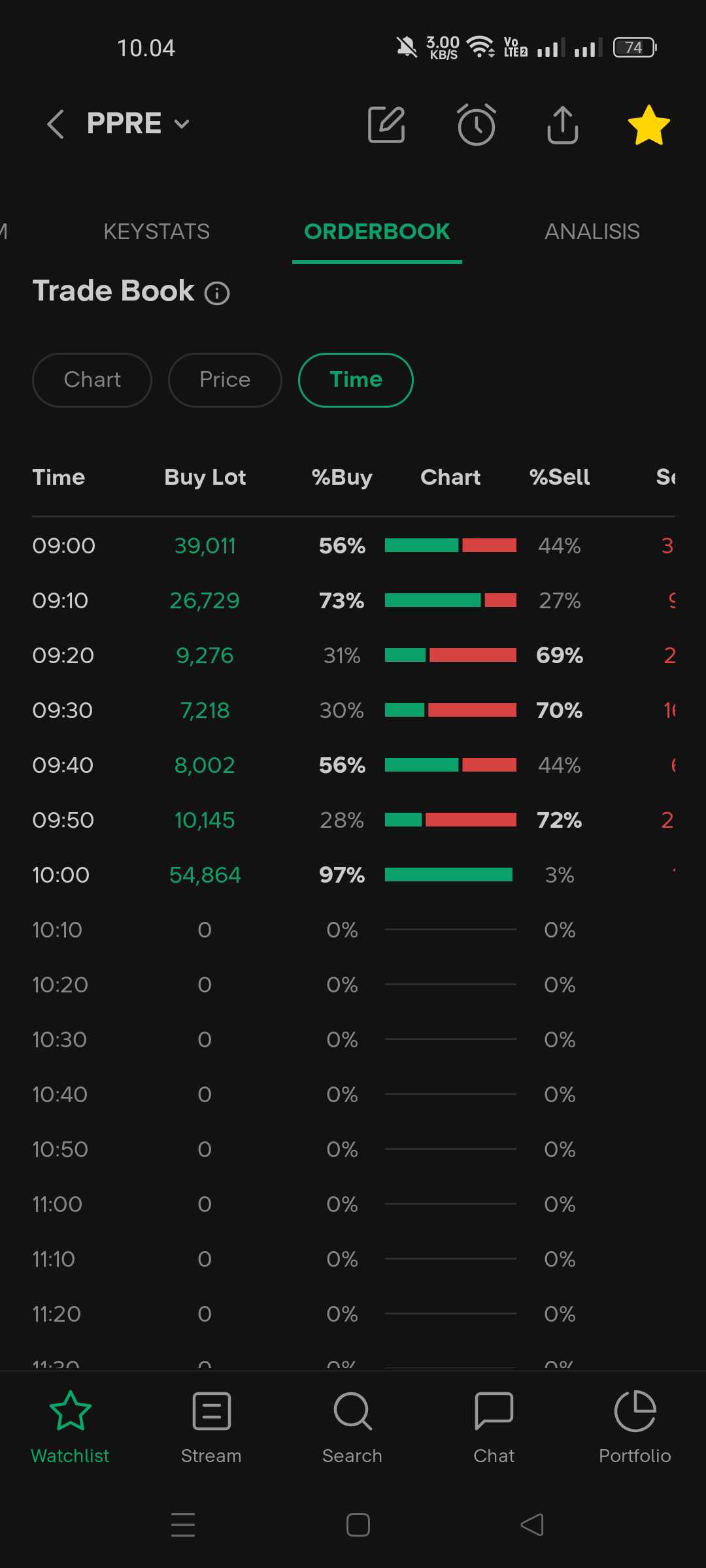
Task: Open the note edit icon
Action: (x=386, y=124)
